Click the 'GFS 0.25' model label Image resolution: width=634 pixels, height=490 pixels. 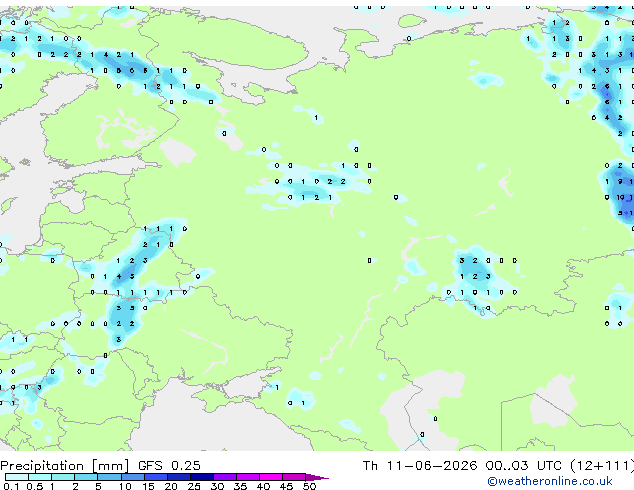pyautogui.click(x=169, y=465)
